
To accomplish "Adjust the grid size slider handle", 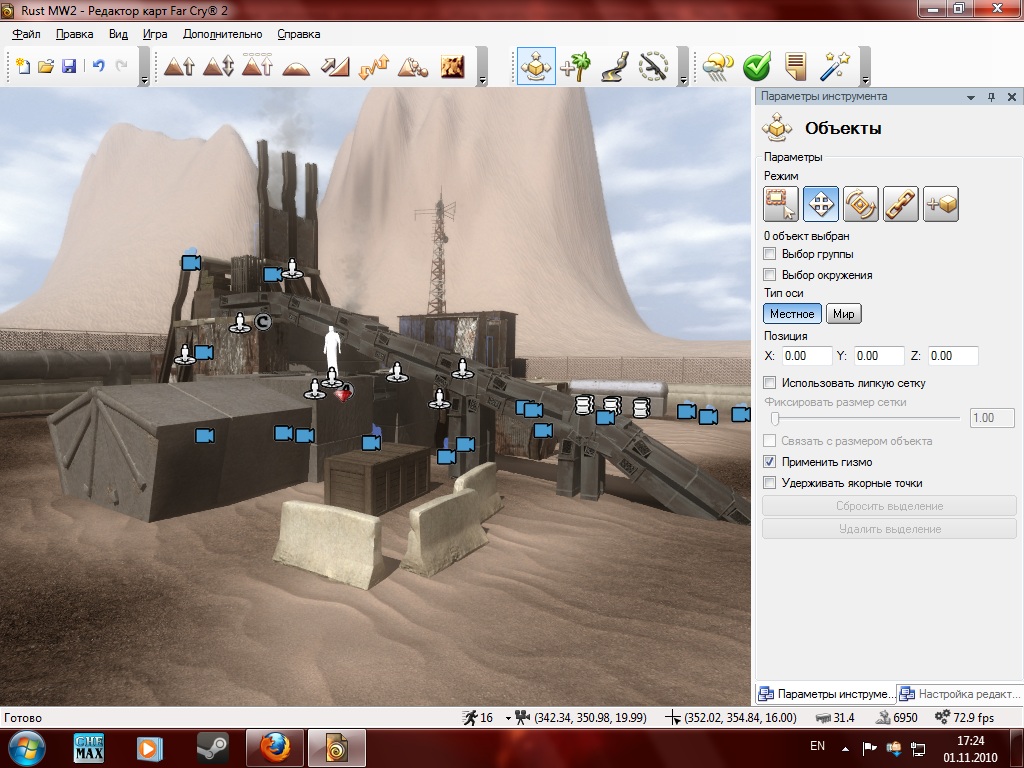I will click(x=775, y=418).
